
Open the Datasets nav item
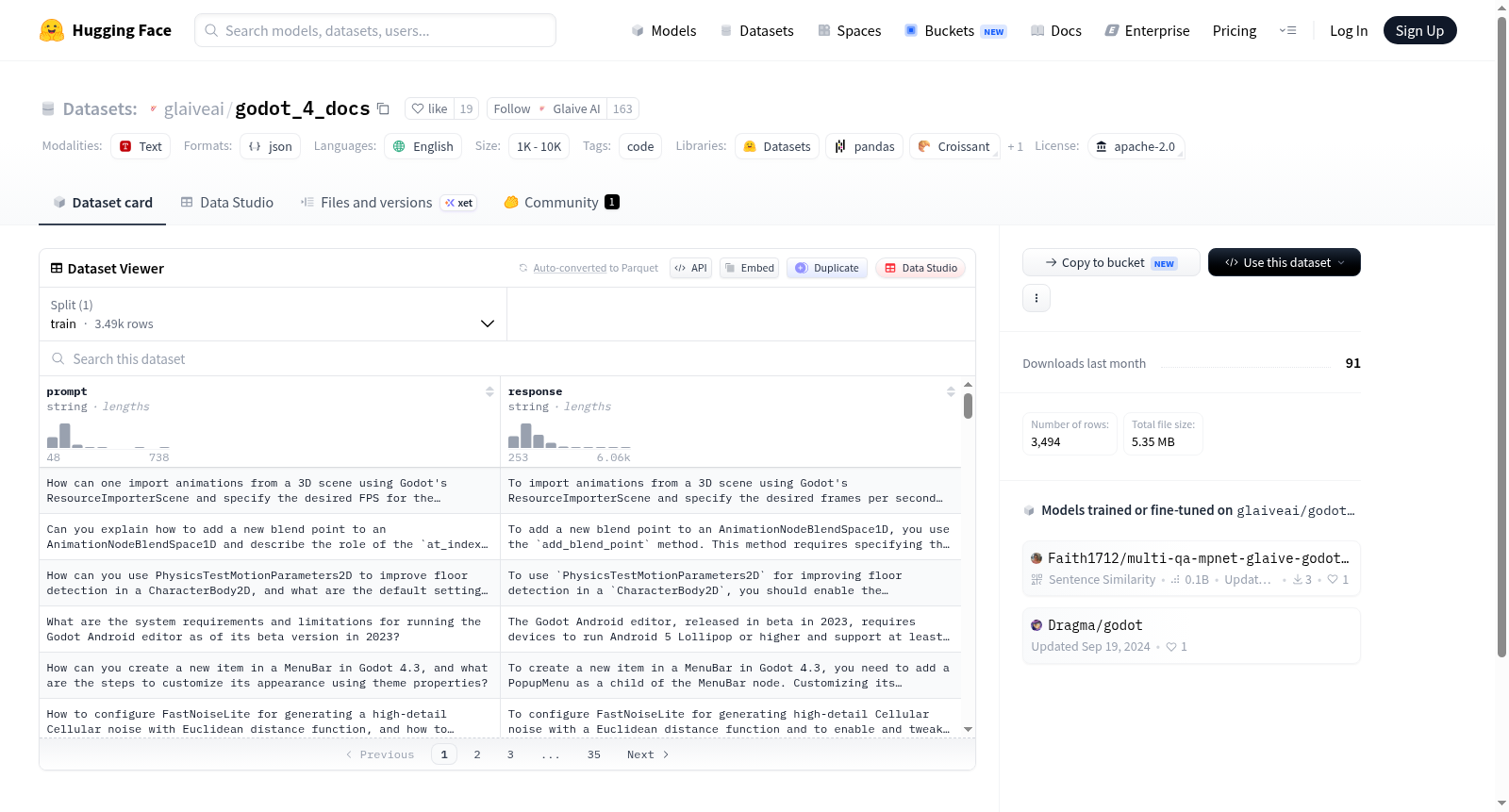[757, 30]
